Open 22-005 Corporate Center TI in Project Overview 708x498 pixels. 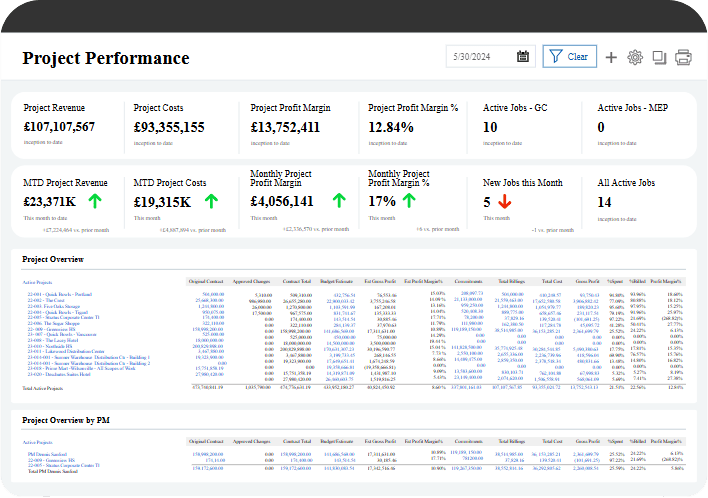[64, 317]
